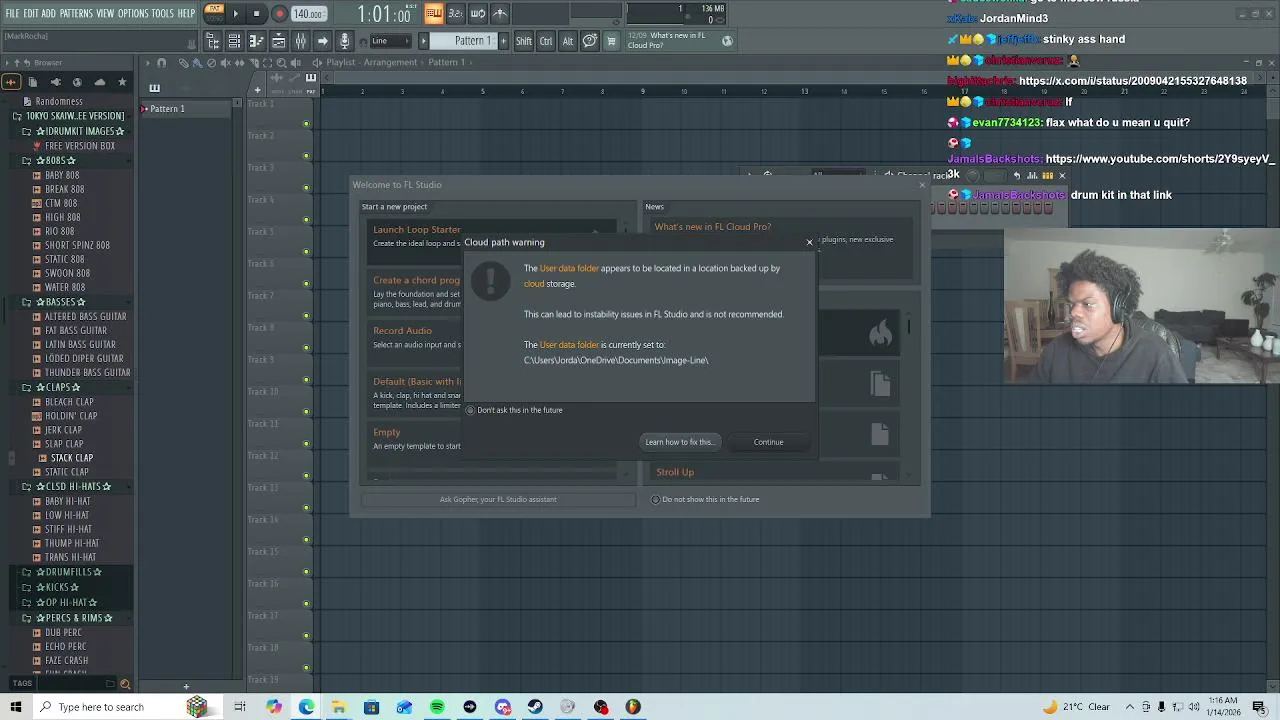This screenshot has width=1280, height=720.
Task: Click the red Record button
Action: (279, 14)
